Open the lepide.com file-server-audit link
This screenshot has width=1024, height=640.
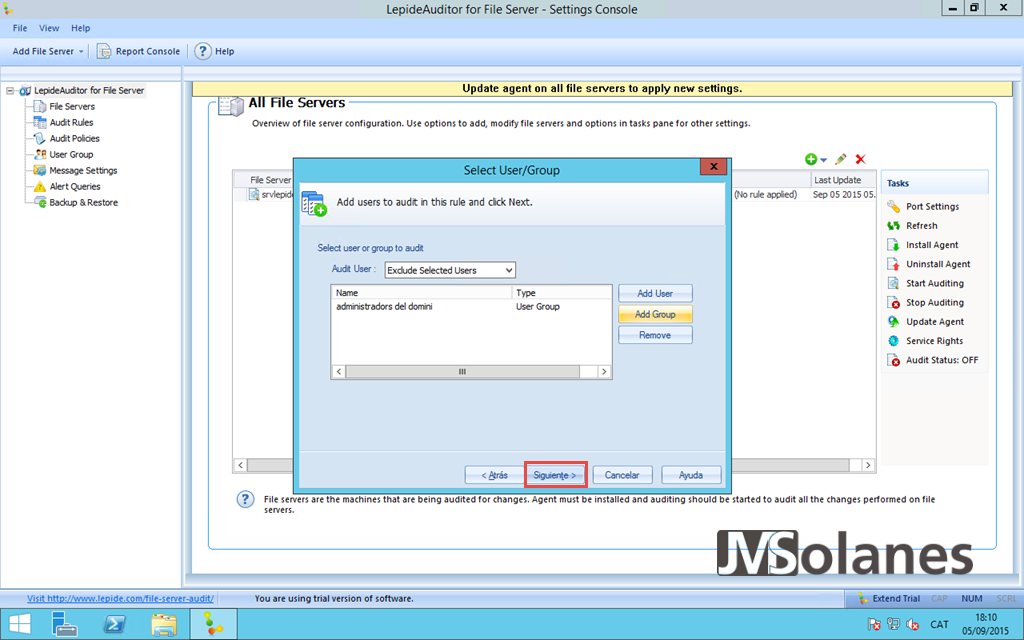[x=120, y=598]
